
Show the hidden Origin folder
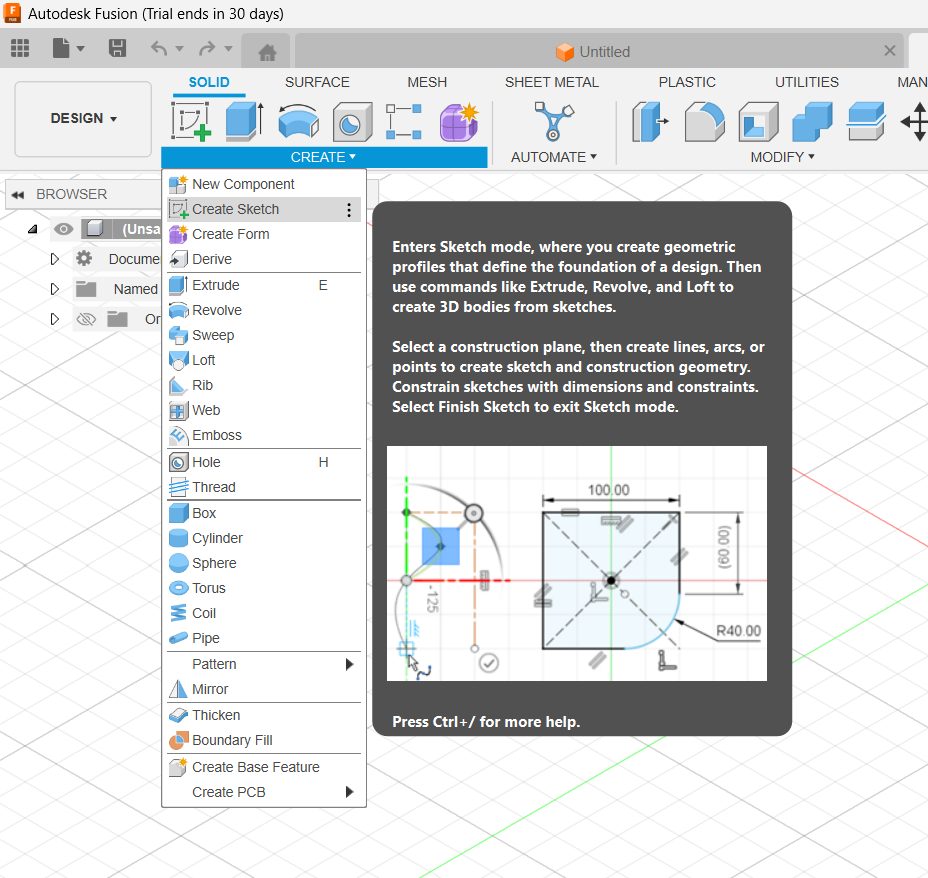(x=86, y=319)
